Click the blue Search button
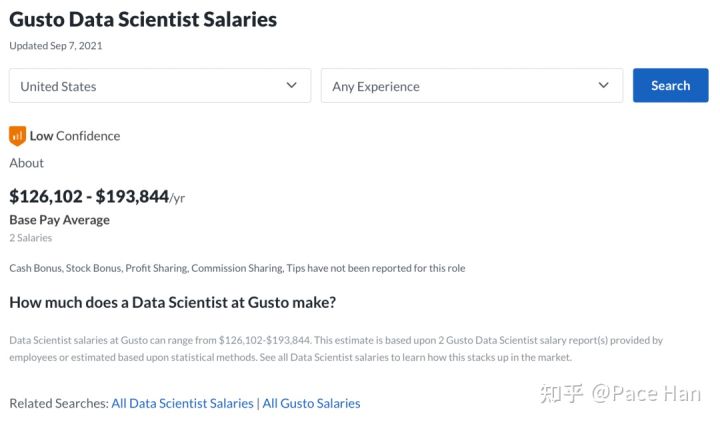Screen dimensions: 720x423 point(670,85)
